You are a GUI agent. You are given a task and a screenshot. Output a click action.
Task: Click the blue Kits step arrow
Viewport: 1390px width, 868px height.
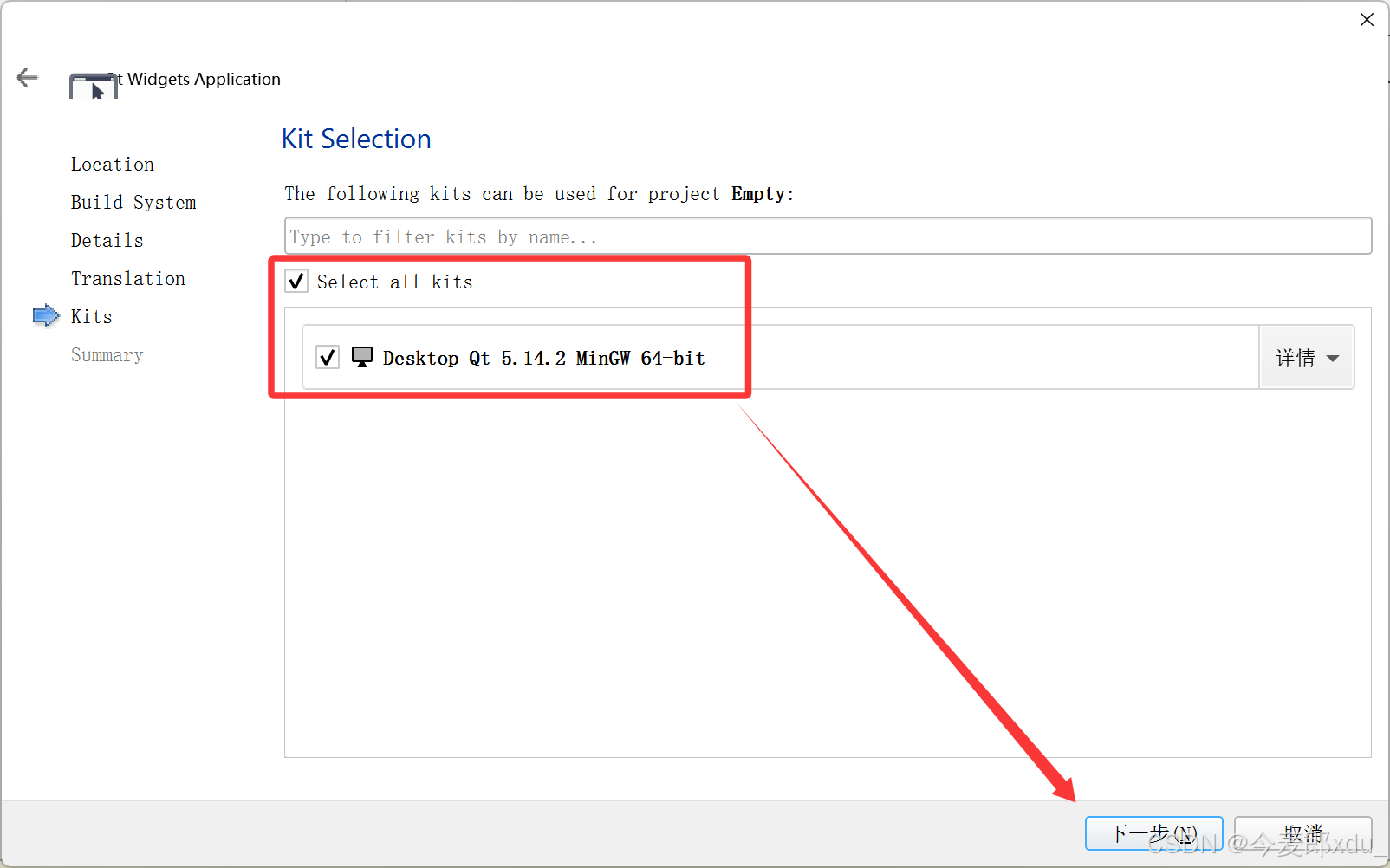pos(46,316)
